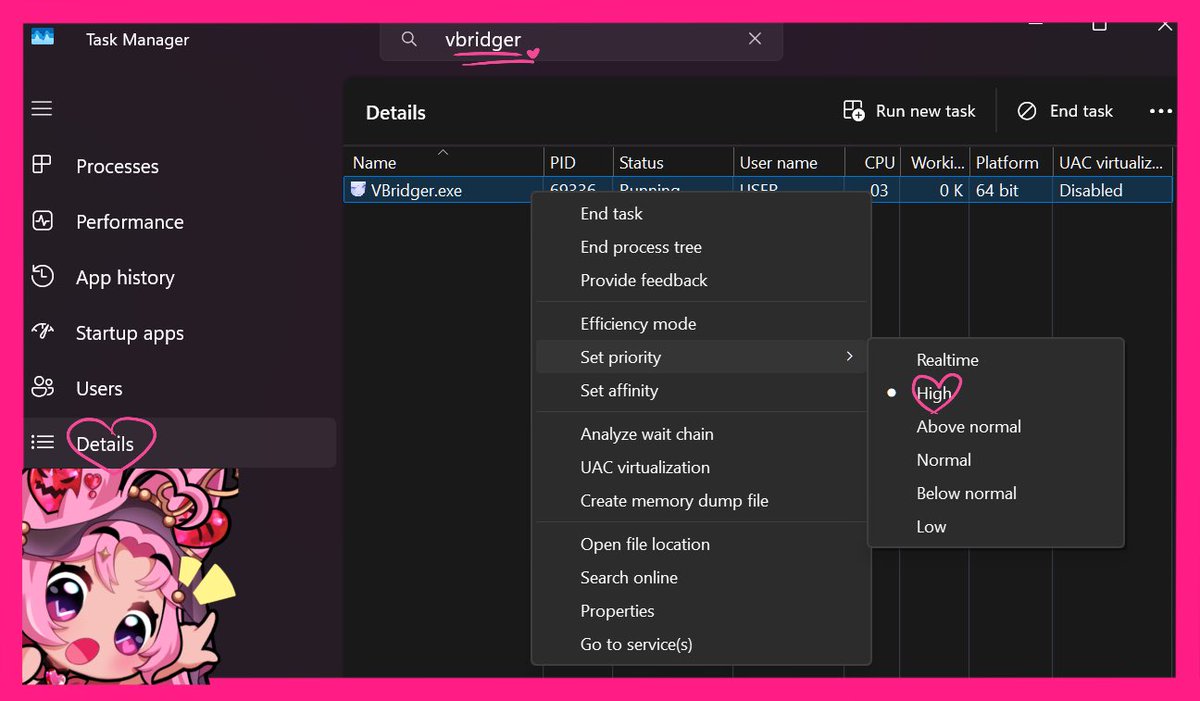Choose the Low priority option
The width and height of the screenshot is (1200, 701).
pyautogui.click(x=931, y=526)
